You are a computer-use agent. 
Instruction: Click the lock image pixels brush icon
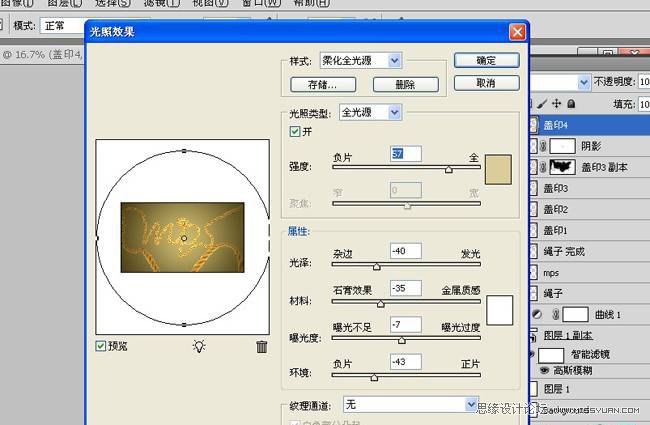click(542, 103)
